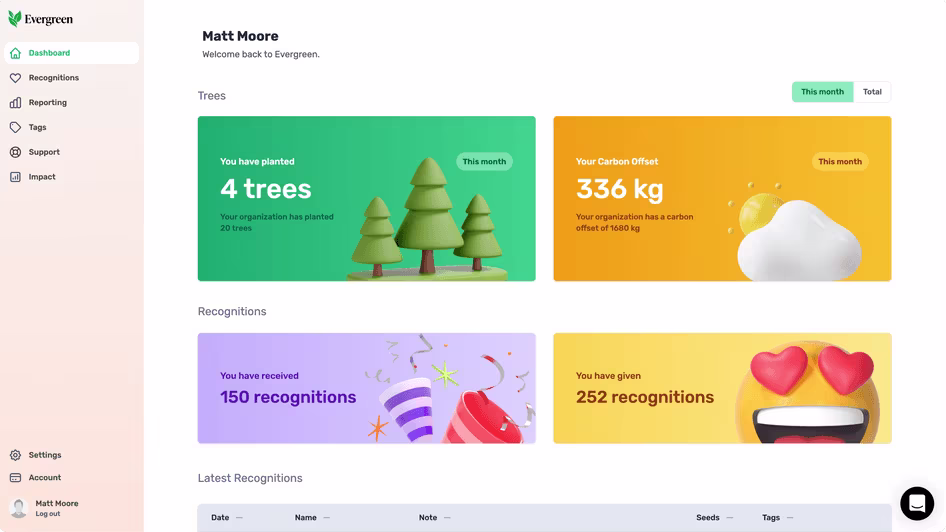The width and height of the screenshot is (946, 532).
Task: Click the 336 kg Carbon Offset card
Action: coord(722,198)
